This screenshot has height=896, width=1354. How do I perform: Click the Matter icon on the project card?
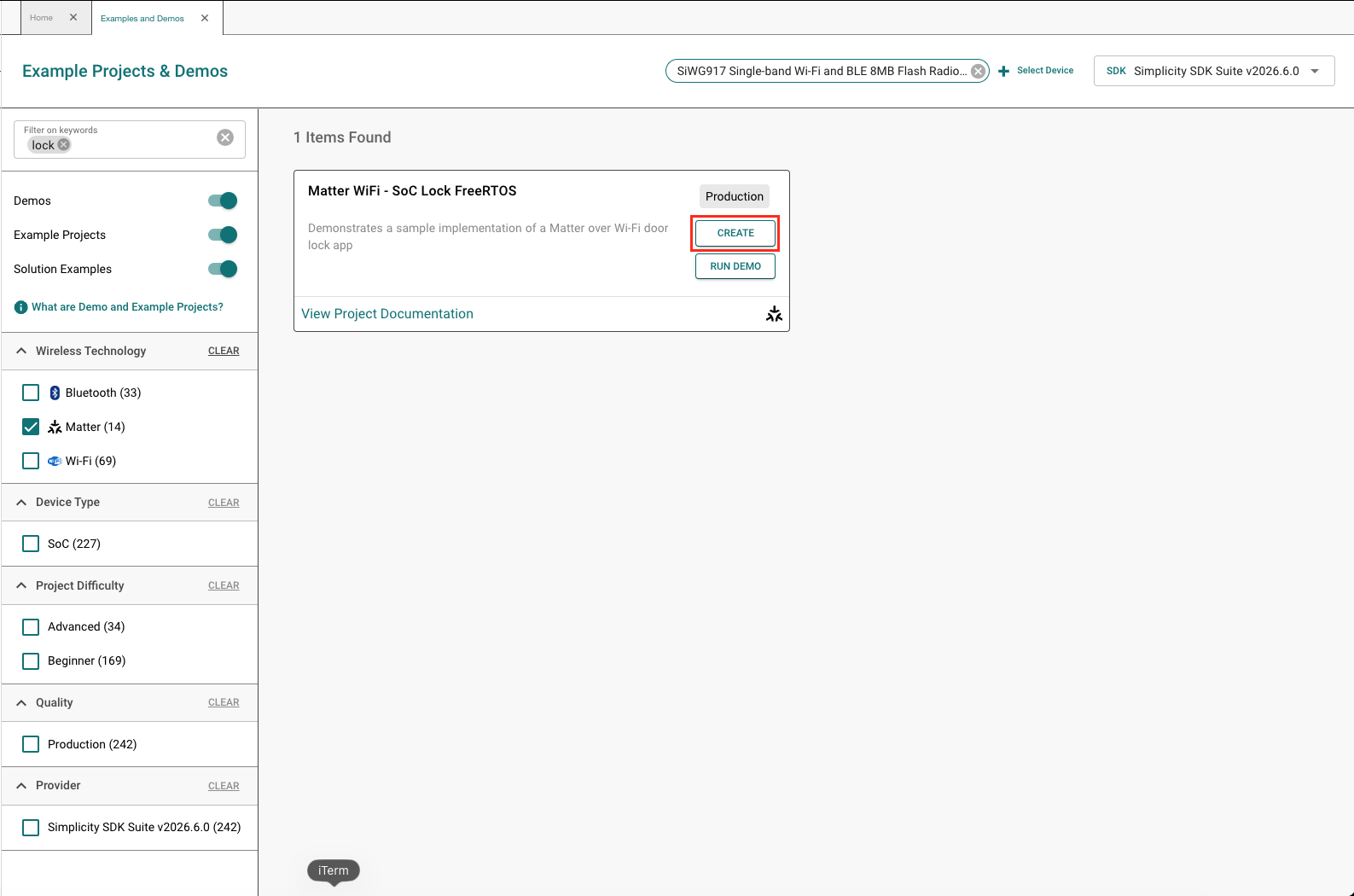tap(774, 314)
